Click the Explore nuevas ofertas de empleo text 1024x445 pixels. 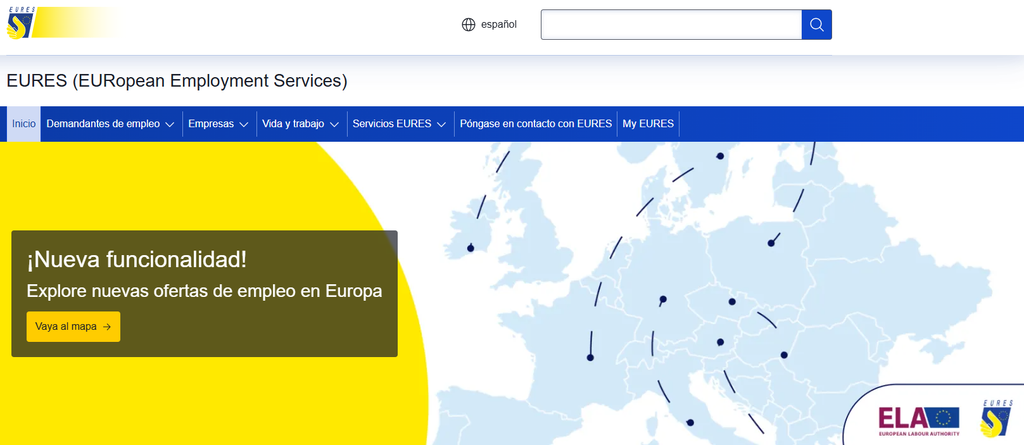[x=204, y=291]
